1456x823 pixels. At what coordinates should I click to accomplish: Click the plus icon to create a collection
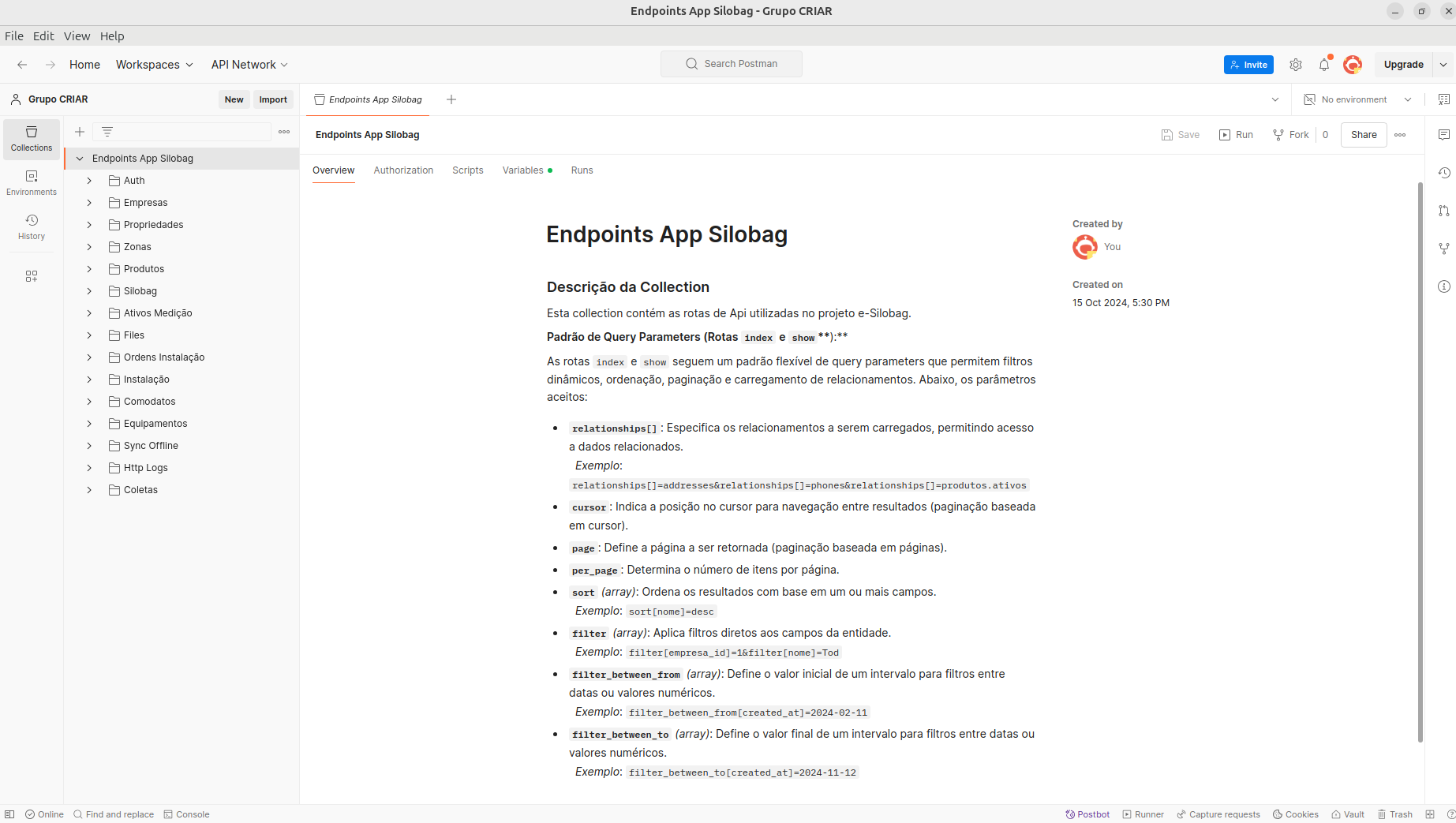(80, 132)
